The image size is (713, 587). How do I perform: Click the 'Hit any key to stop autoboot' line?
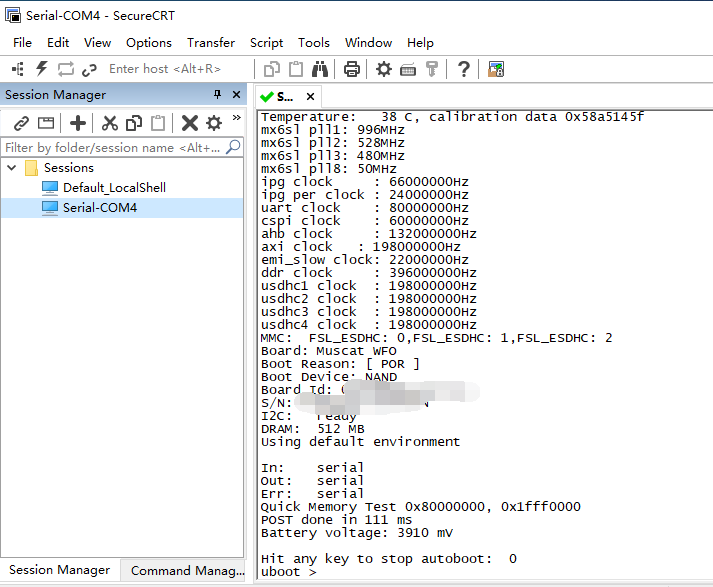pyautogui.click(x=389, y=559)
